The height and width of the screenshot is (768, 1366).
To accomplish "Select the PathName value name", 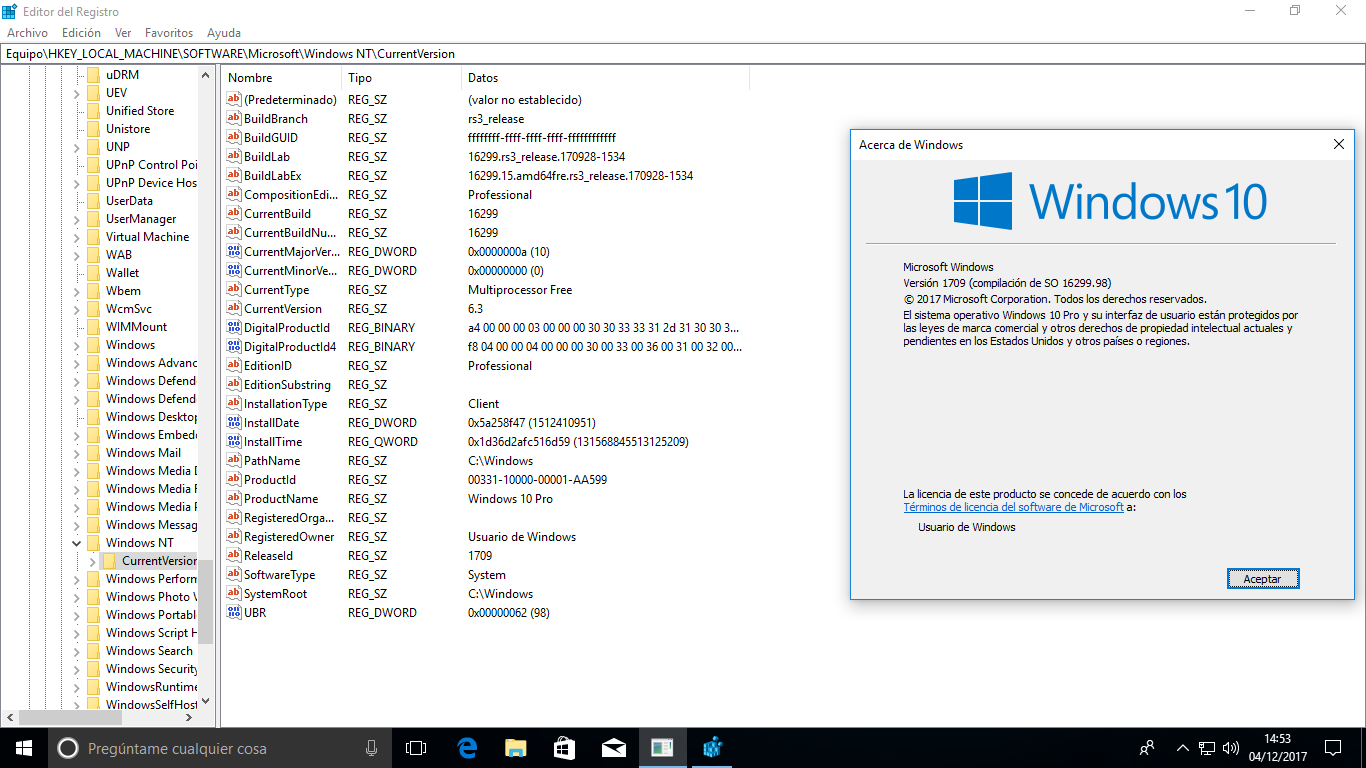I will pos(272,460).
